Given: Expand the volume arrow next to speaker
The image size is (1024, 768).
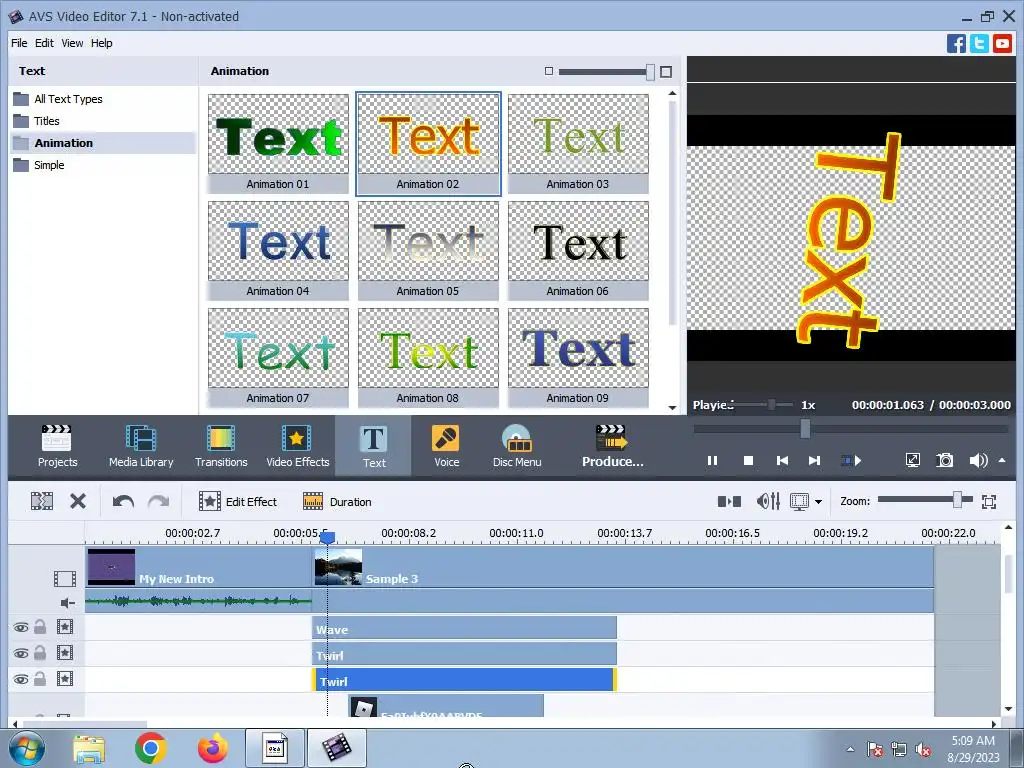Looking at the screenshot, I should click(x=1002, y=460).
